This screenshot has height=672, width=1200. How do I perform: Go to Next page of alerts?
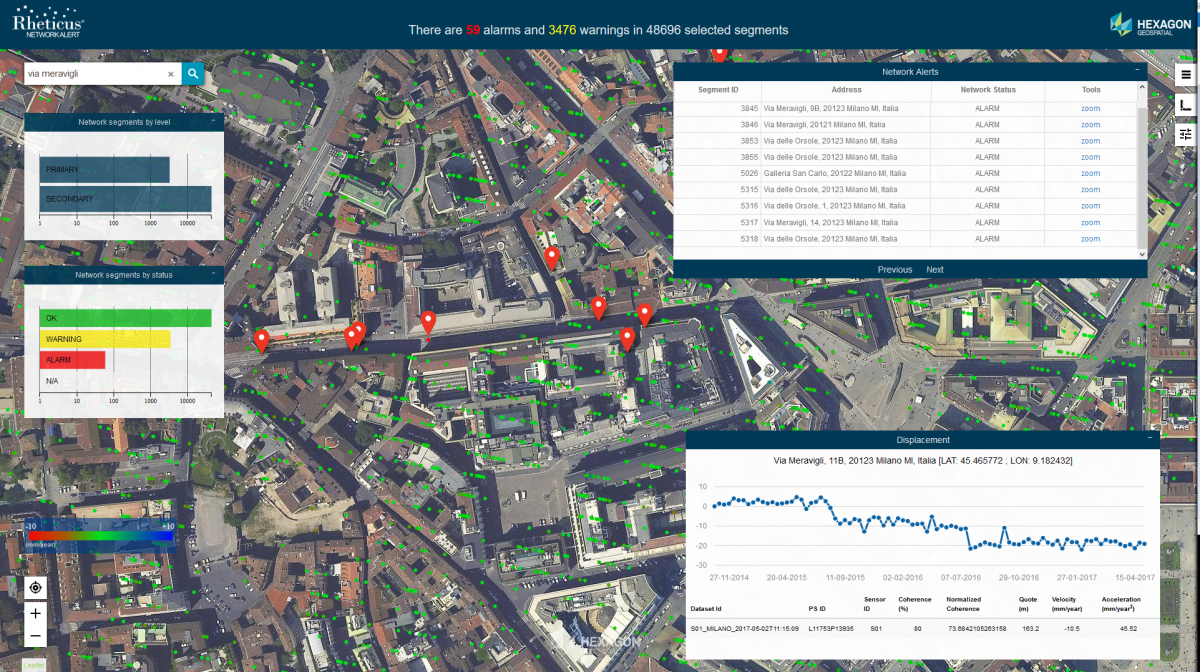pyautogui.click(x=935, y=269)
